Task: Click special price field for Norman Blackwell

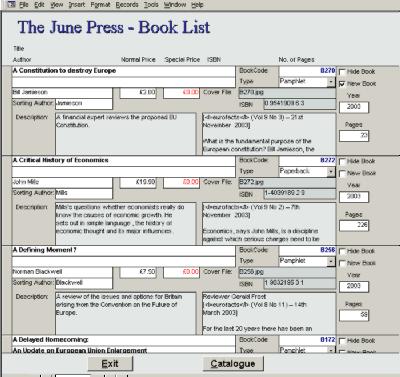Action: (181, 272)
